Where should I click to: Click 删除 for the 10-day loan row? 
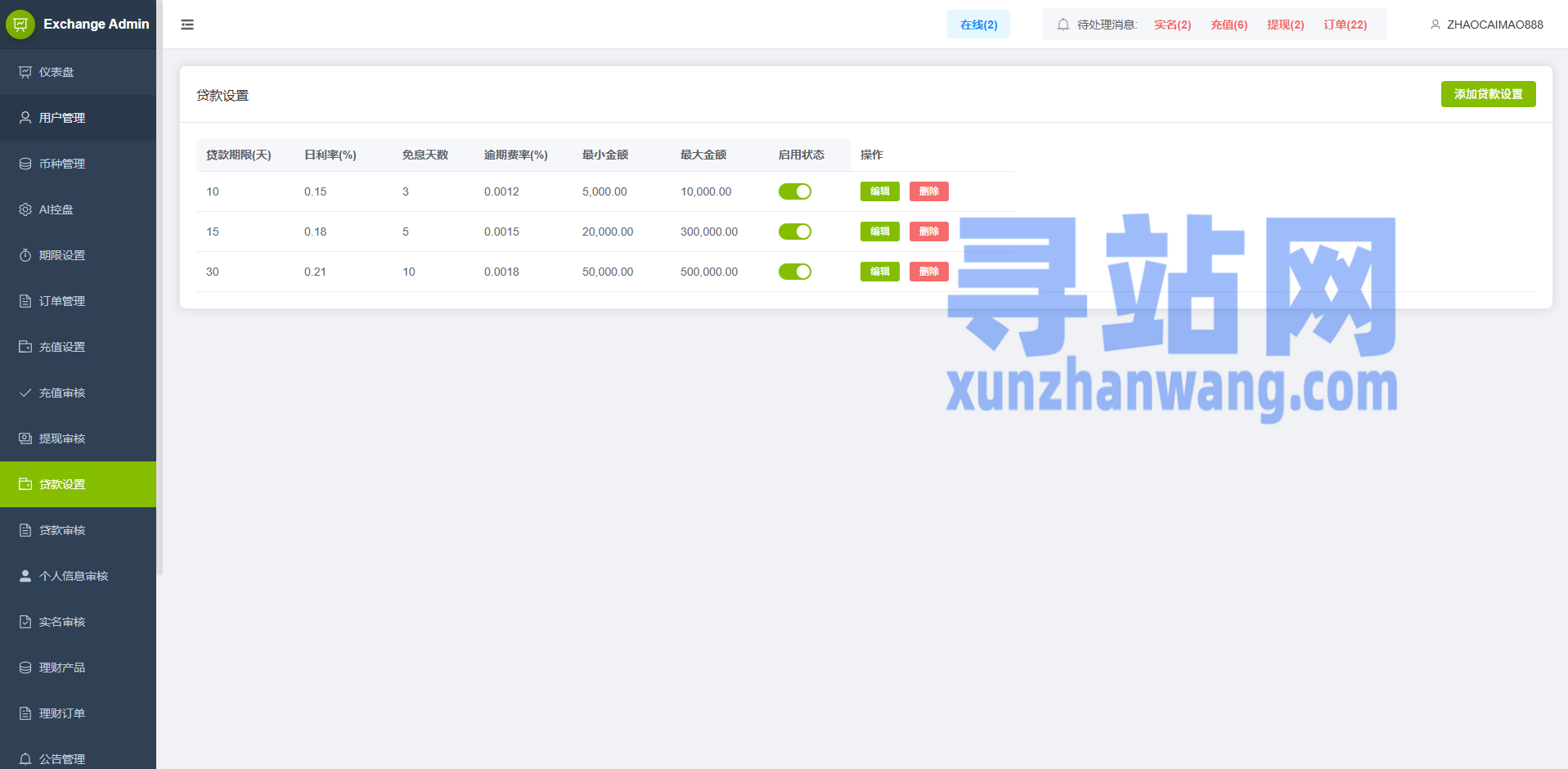pos(929,191)
